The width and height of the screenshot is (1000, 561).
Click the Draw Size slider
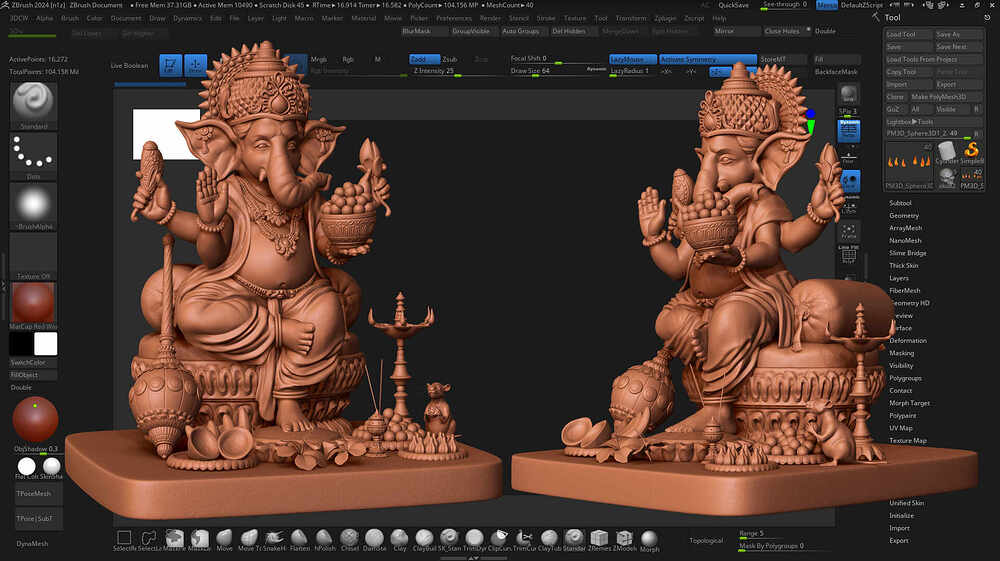[557, 71]
